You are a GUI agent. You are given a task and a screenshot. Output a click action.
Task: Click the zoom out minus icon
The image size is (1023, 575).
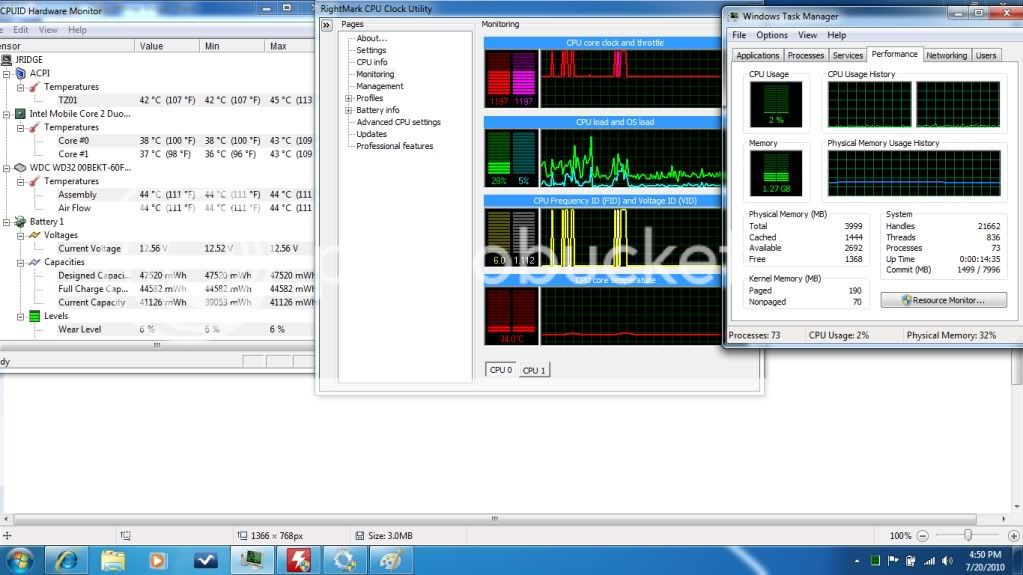(x=924, y=536)
